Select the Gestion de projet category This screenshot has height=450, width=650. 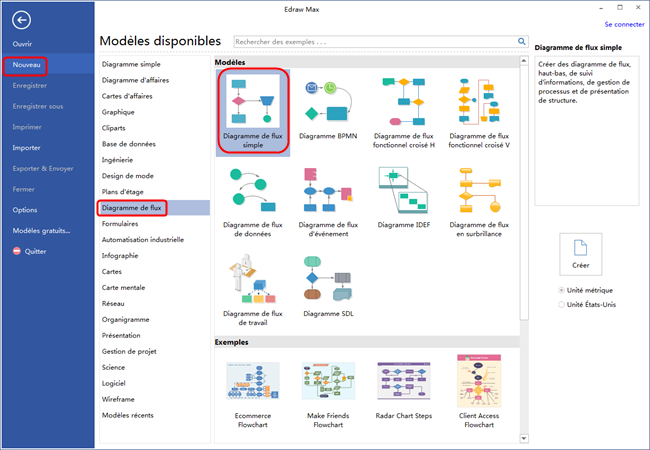pyautogui.click(x=129, y=351)
